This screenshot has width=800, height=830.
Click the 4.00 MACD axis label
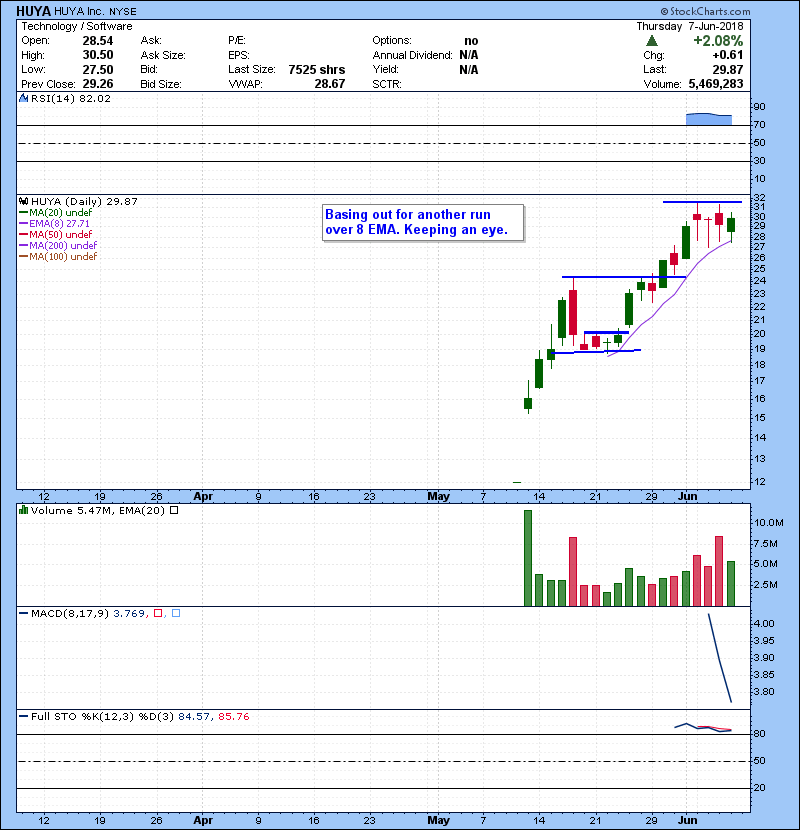pyautogui.click(x=763, y=624)
